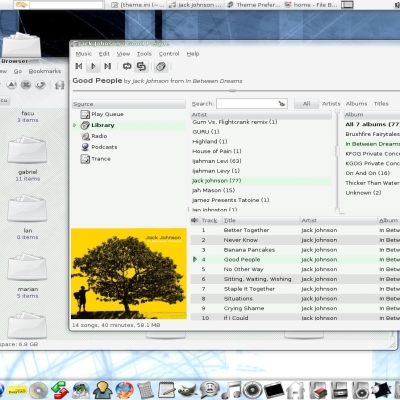400x400 pixels.
Task: Expand the Library source tree arrow
Action: 75,125
